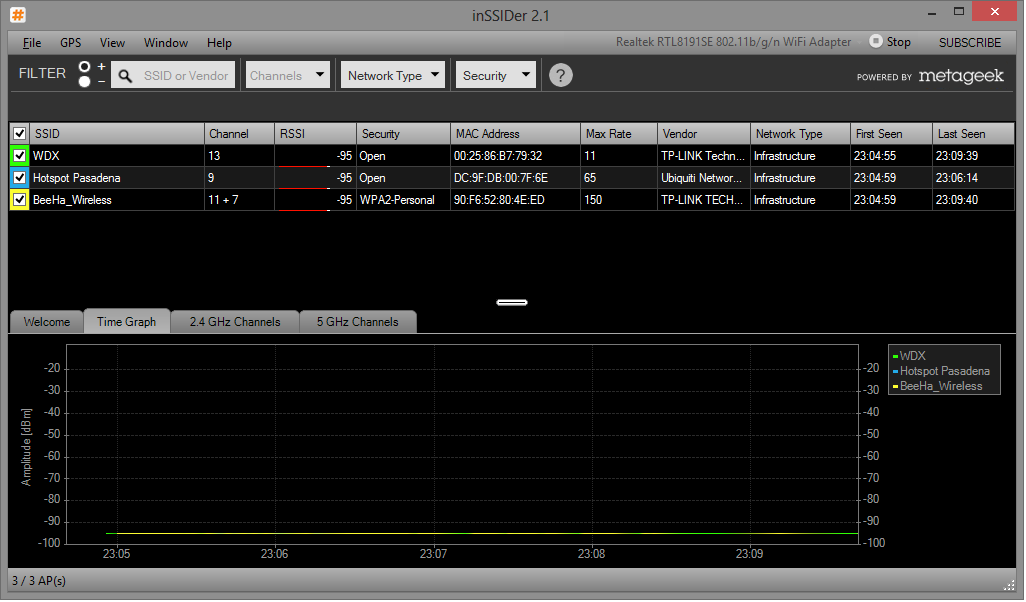Click BeeHa_Wireless in graph legend
1026x602 pixels.
(x=938, y=386)
